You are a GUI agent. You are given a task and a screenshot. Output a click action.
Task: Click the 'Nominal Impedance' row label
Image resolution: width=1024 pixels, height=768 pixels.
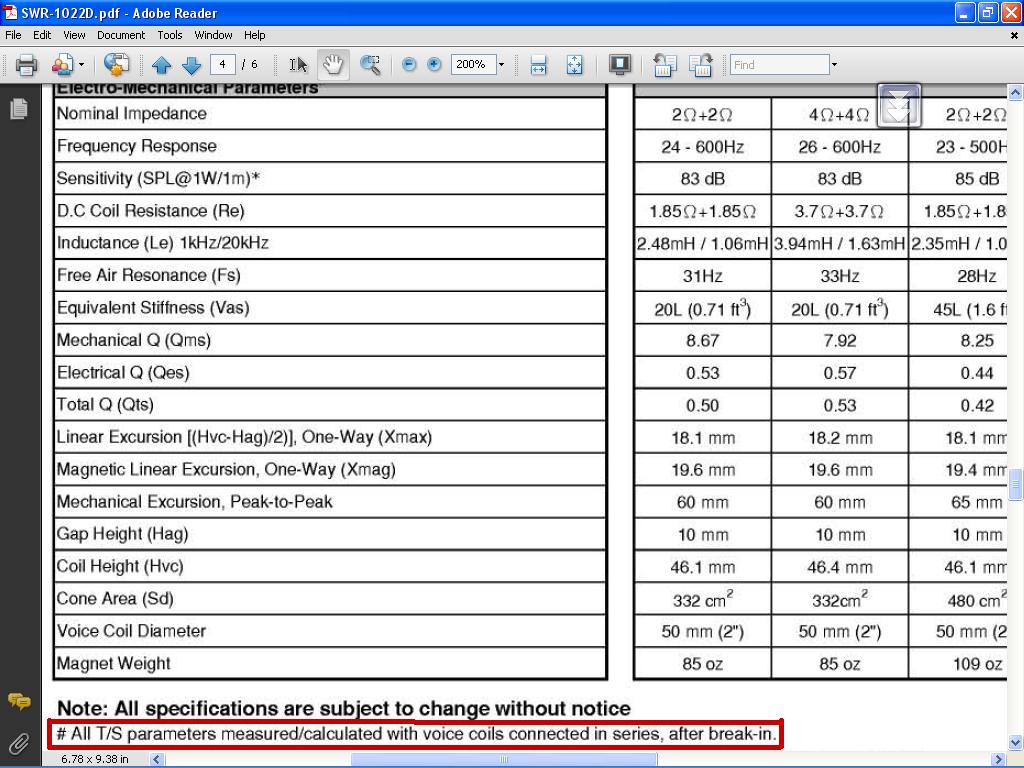pyautogui.click(x=132, y=114)
